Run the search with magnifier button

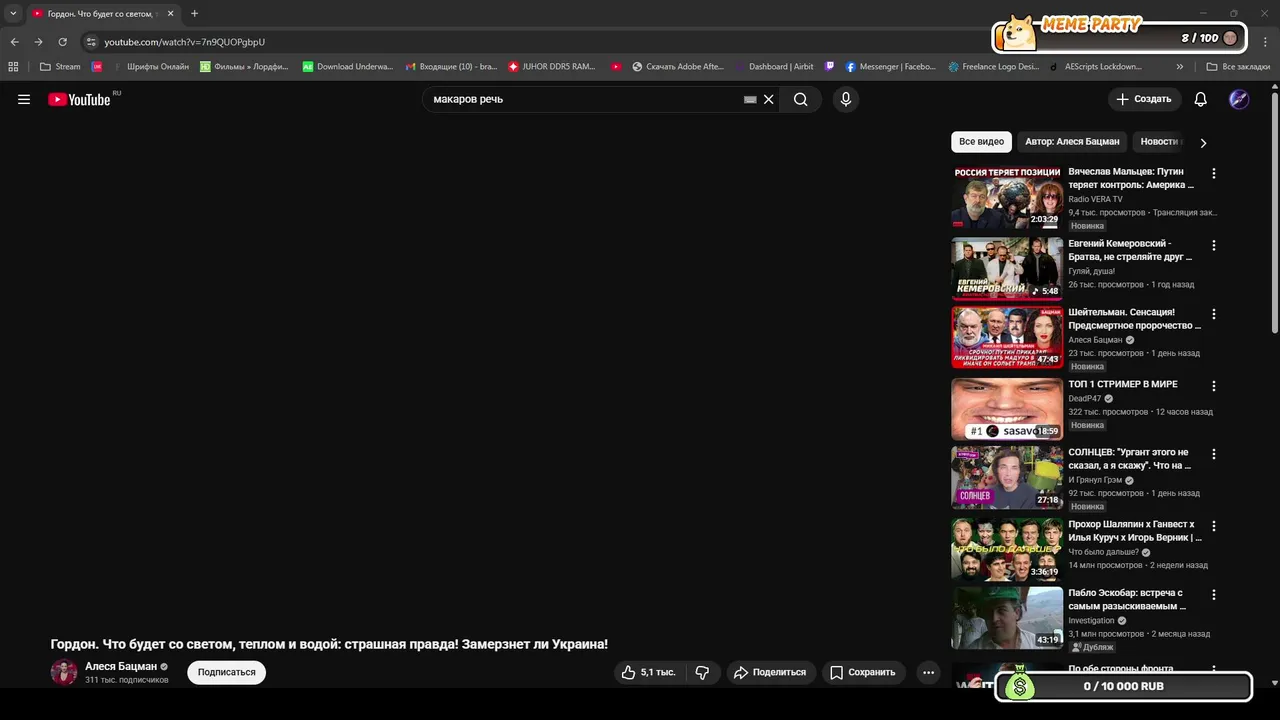click(800, 99)
